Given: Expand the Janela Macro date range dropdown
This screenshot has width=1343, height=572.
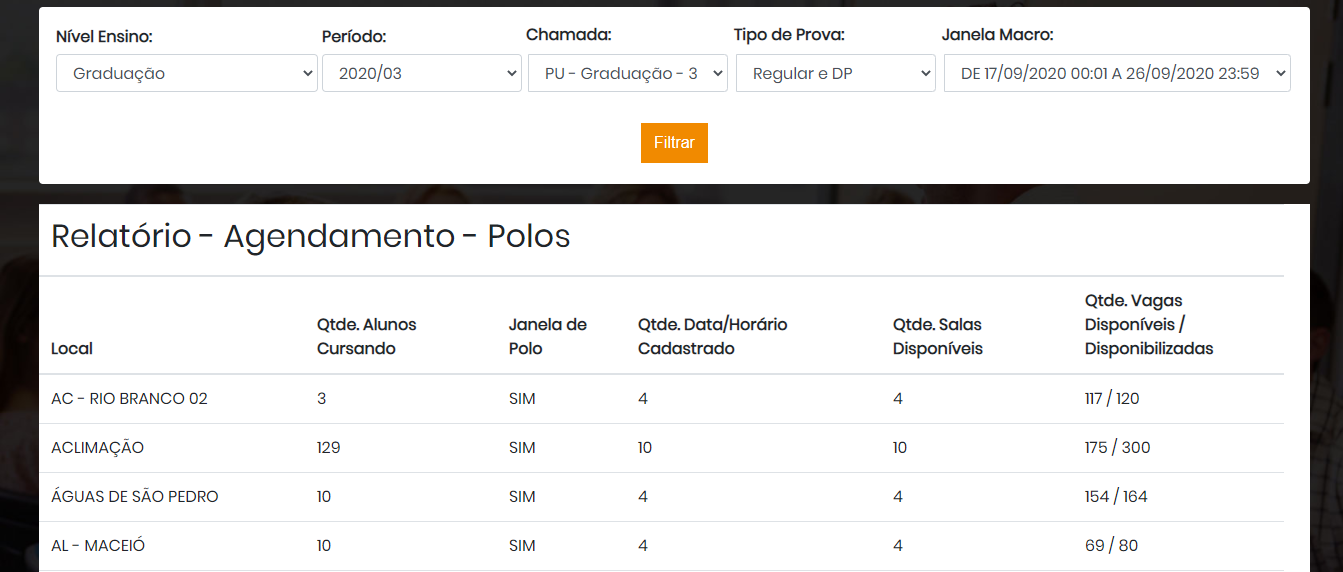Looking at the screenshot, I should point(1117,73).
